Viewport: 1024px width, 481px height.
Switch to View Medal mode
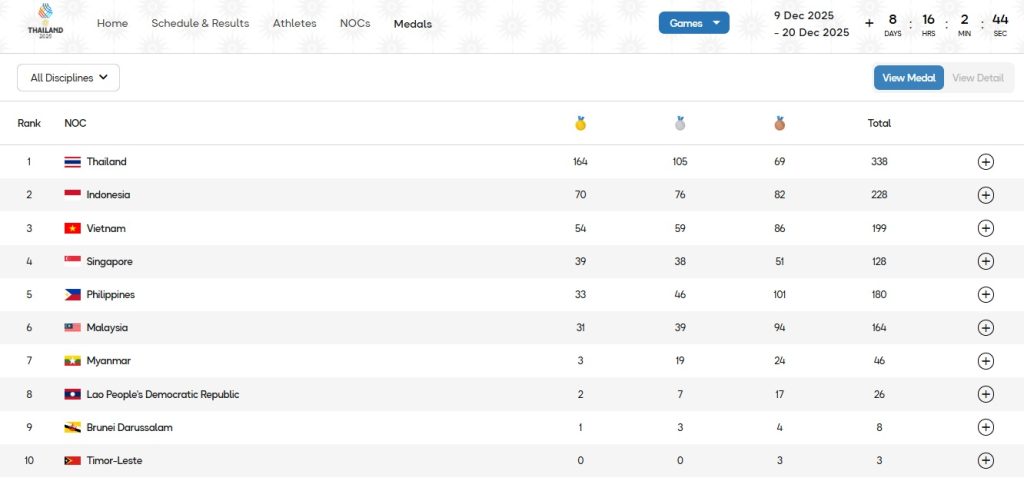tap(908, 78)
